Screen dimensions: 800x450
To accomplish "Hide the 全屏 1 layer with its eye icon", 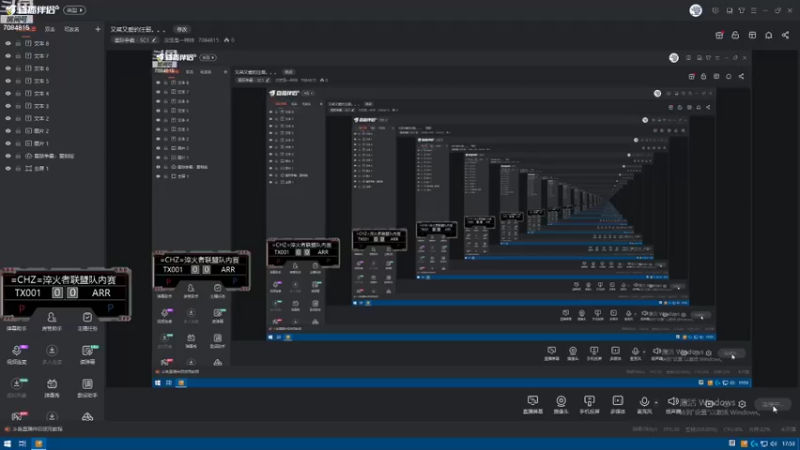I will coord(8,168).
